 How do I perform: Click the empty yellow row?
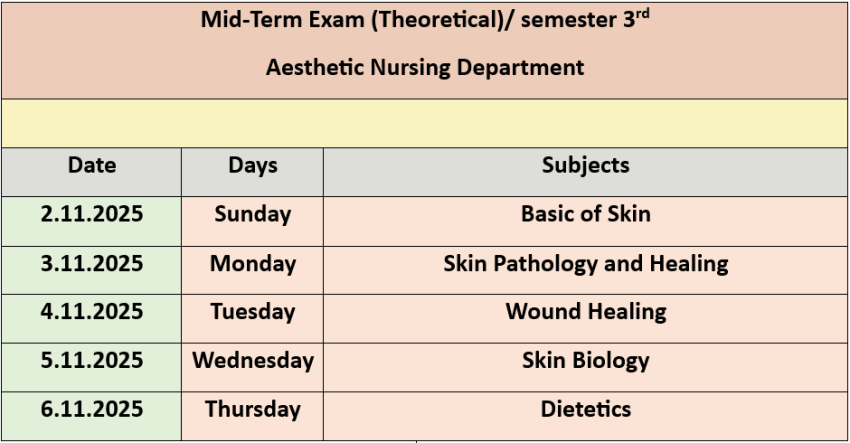(x=425, y=123)
